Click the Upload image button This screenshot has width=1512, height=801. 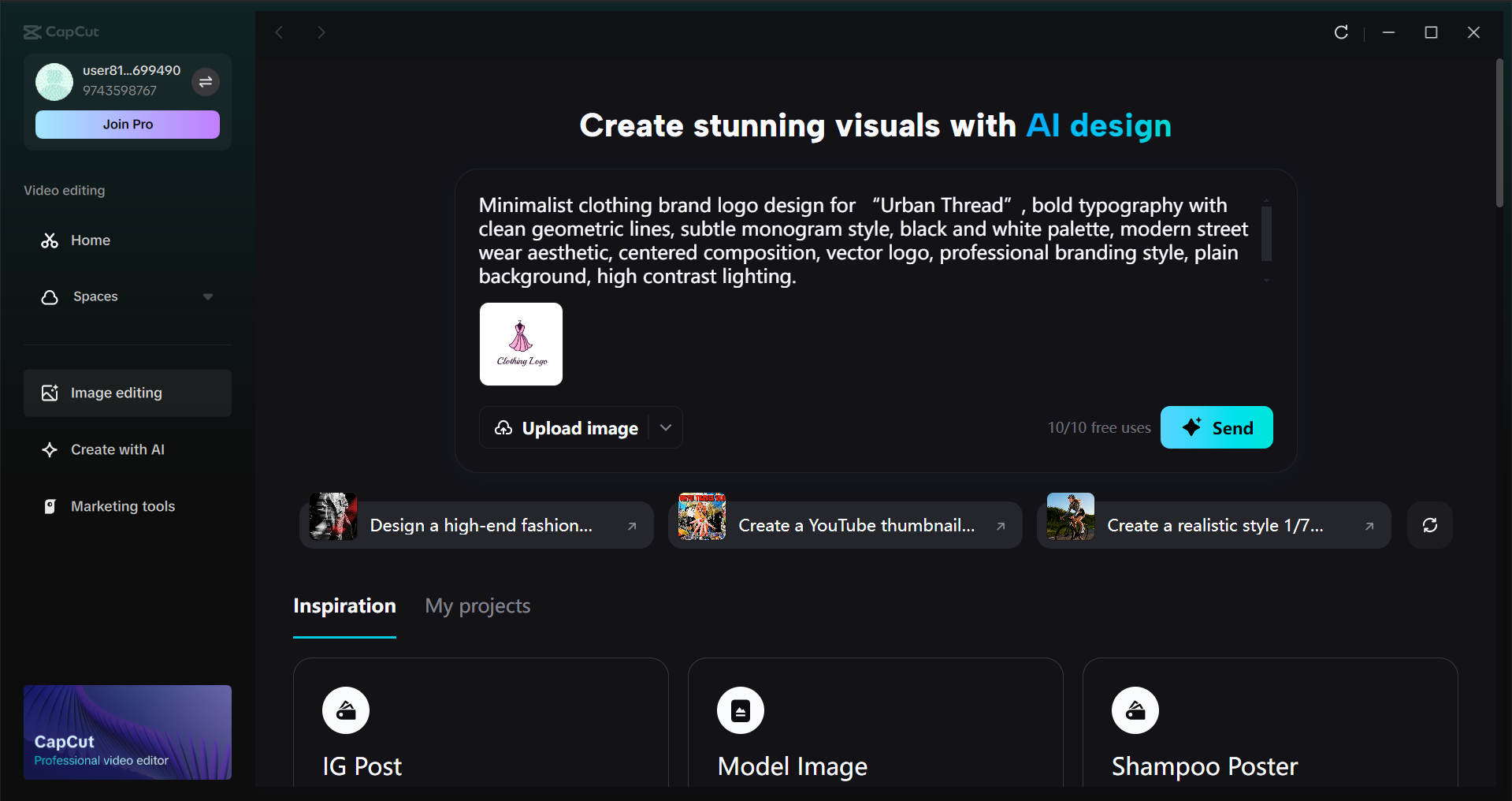566,427
